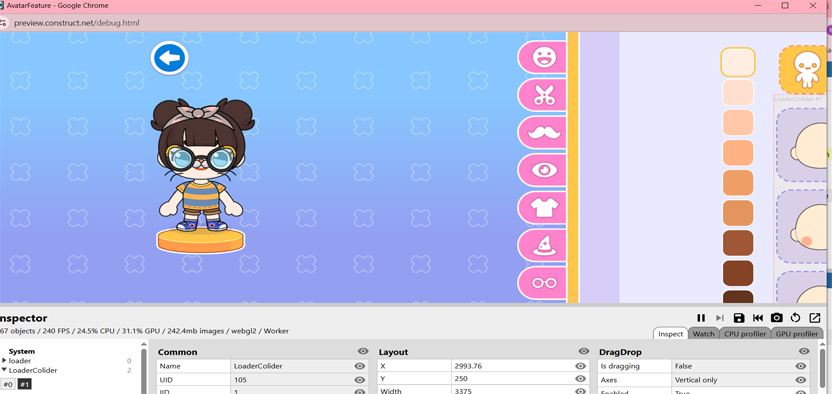This screenshot has height=394, width=832.
Task: Save the game state with disk icon
Action: click(x=739, y=318)
